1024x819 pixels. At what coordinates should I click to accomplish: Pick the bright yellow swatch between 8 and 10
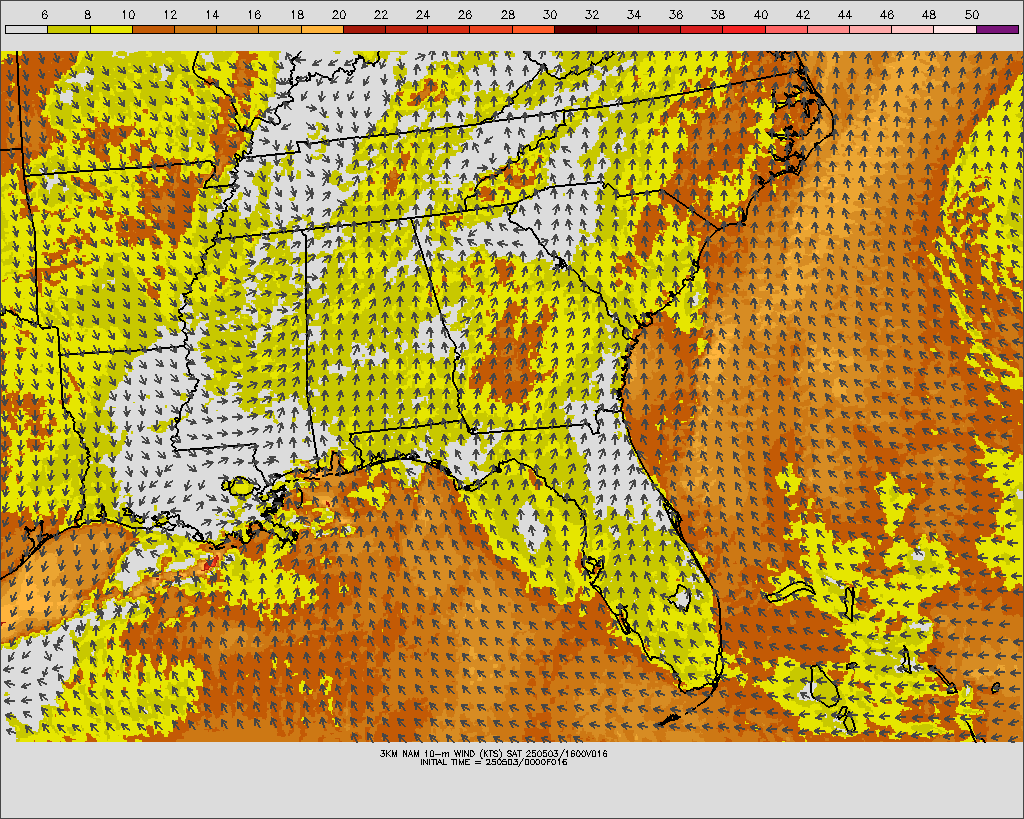point(112,29)
